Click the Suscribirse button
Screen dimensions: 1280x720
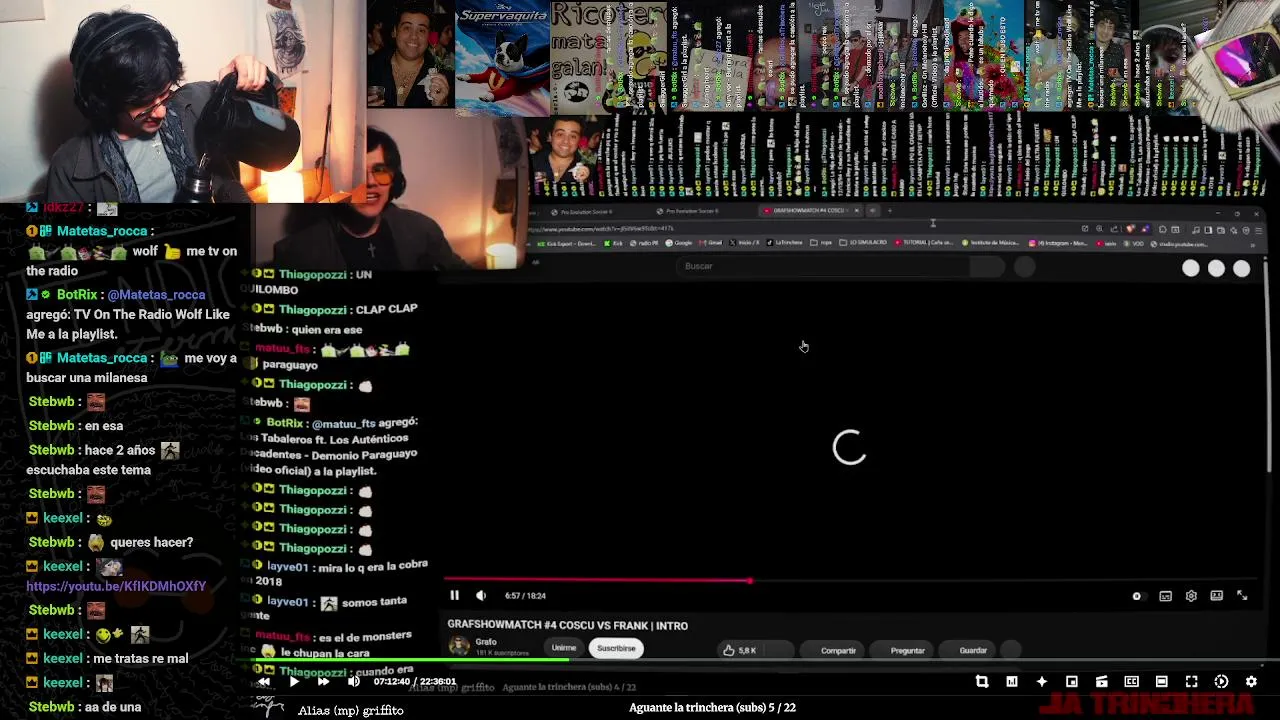coord(616,648)
